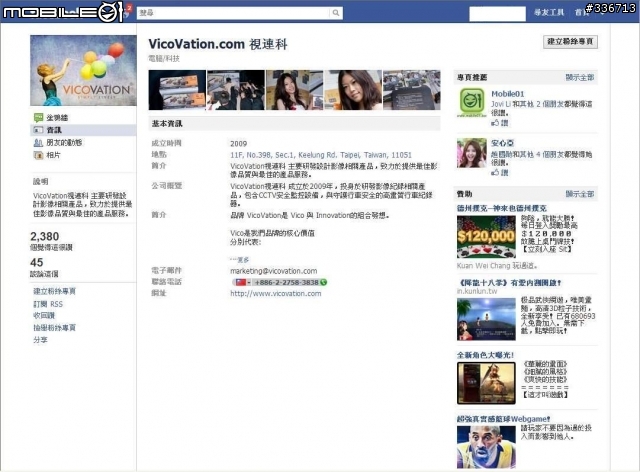Open the Wall tab icon in sidebar
Image resolution: width=640 pixels, height=472 pixels.
click(x=38, y=118)
